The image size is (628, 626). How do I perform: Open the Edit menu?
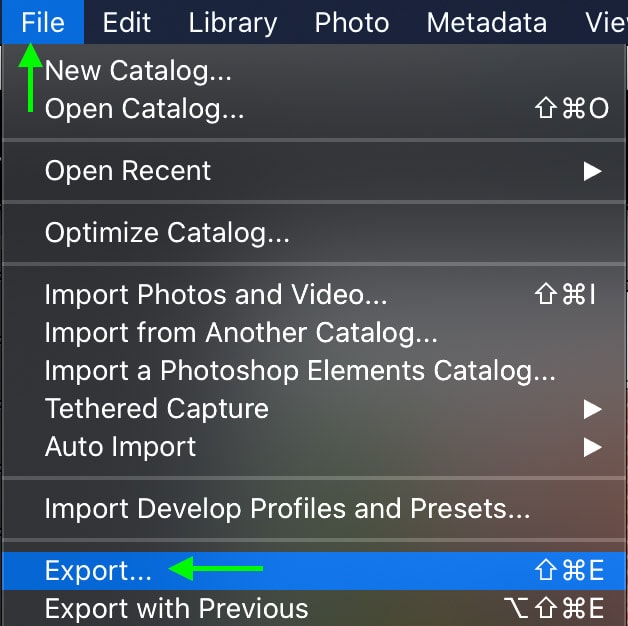127,22
